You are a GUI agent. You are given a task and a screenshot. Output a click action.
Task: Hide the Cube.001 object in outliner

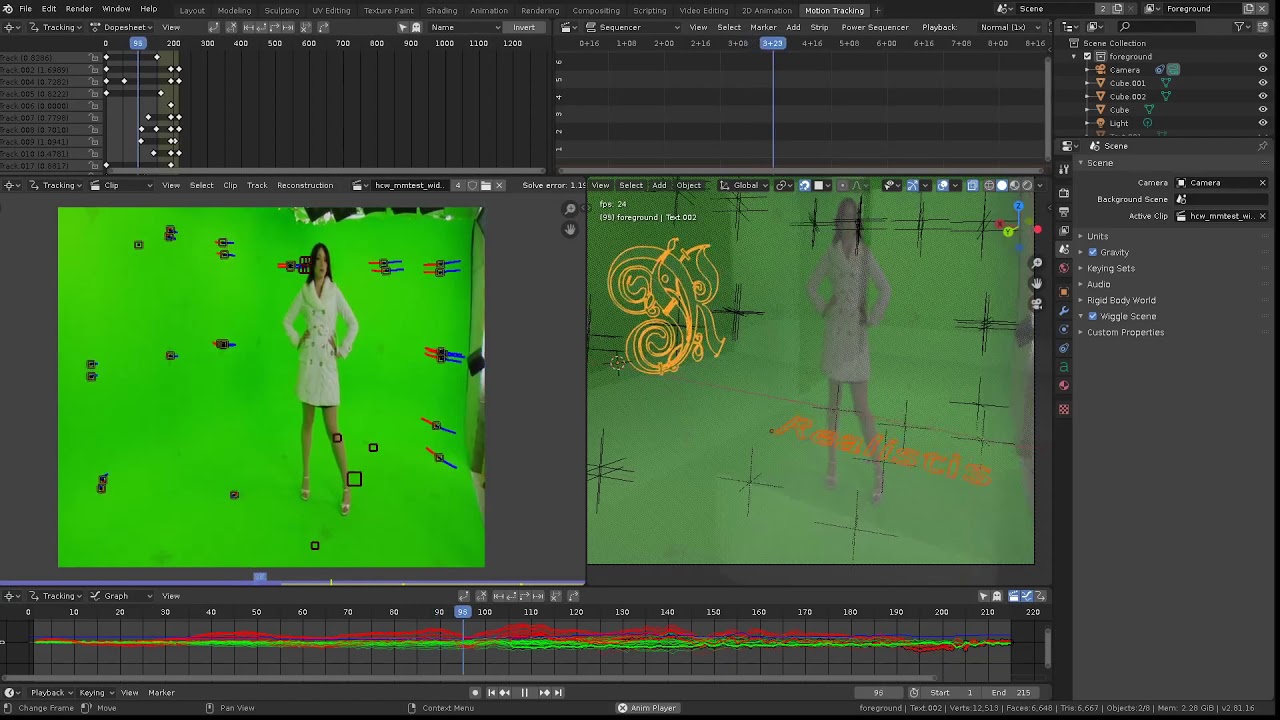coord(1262,83)
